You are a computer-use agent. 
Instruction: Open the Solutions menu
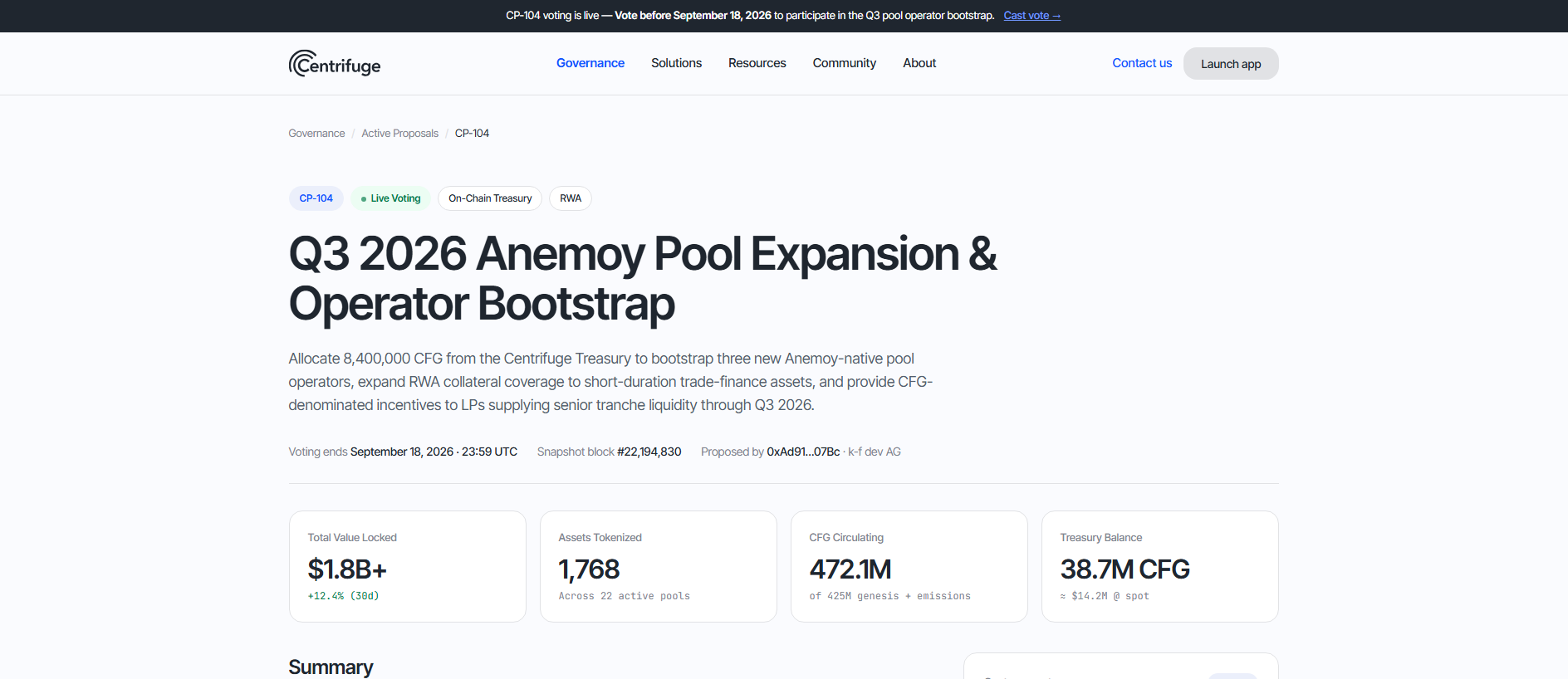point(676,63)
